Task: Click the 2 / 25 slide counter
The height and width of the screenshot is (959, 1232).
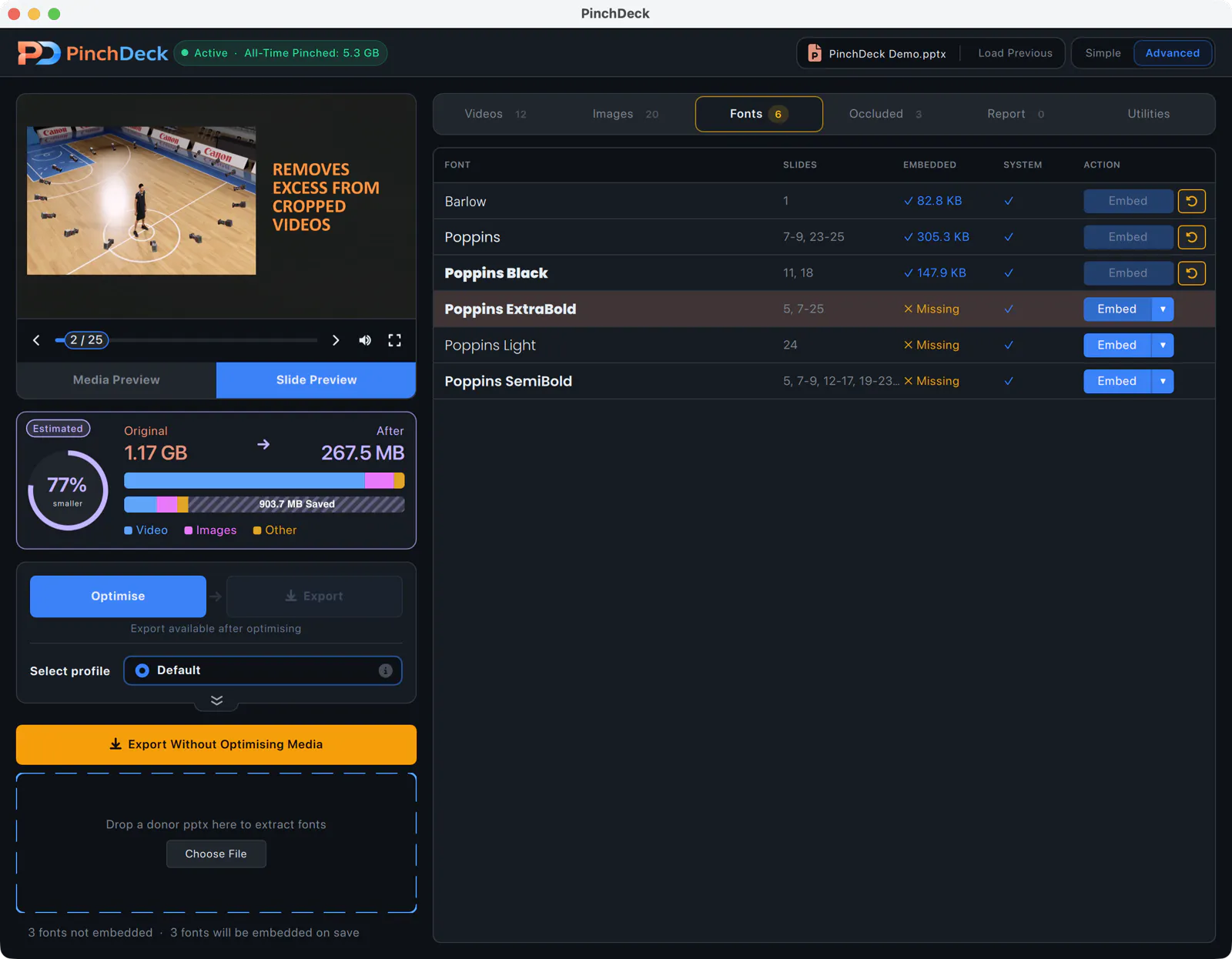Action: (86, 340)
